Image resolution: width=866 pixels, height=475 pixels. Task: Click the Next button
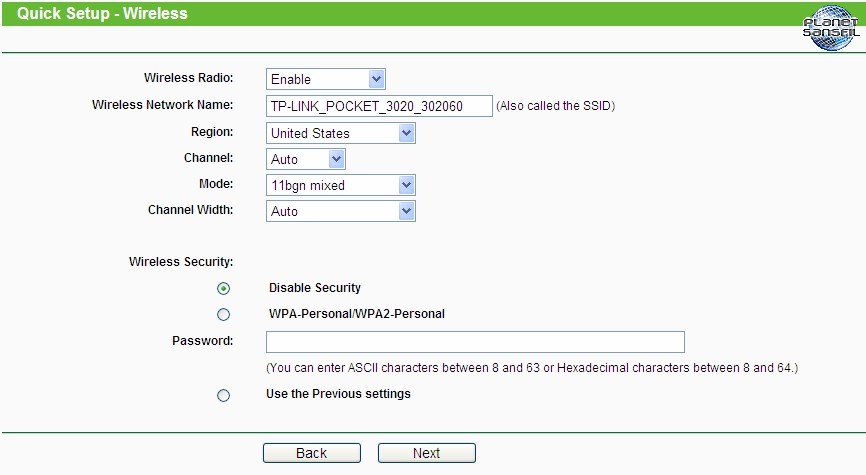426,453
